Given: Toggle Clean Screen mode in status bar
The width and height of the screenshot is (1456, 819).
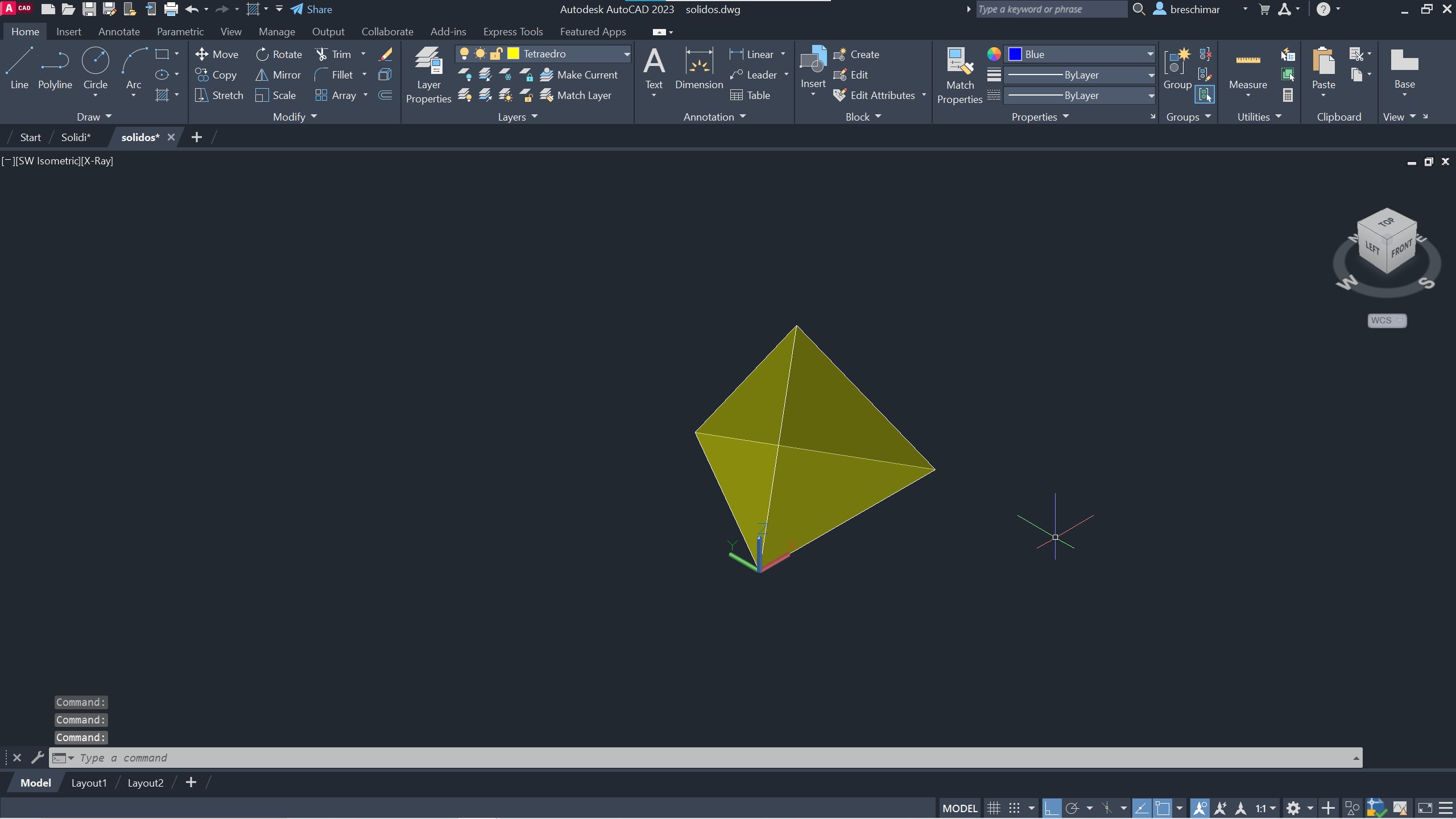Looking at the screenshot, I should [1425, 808].
